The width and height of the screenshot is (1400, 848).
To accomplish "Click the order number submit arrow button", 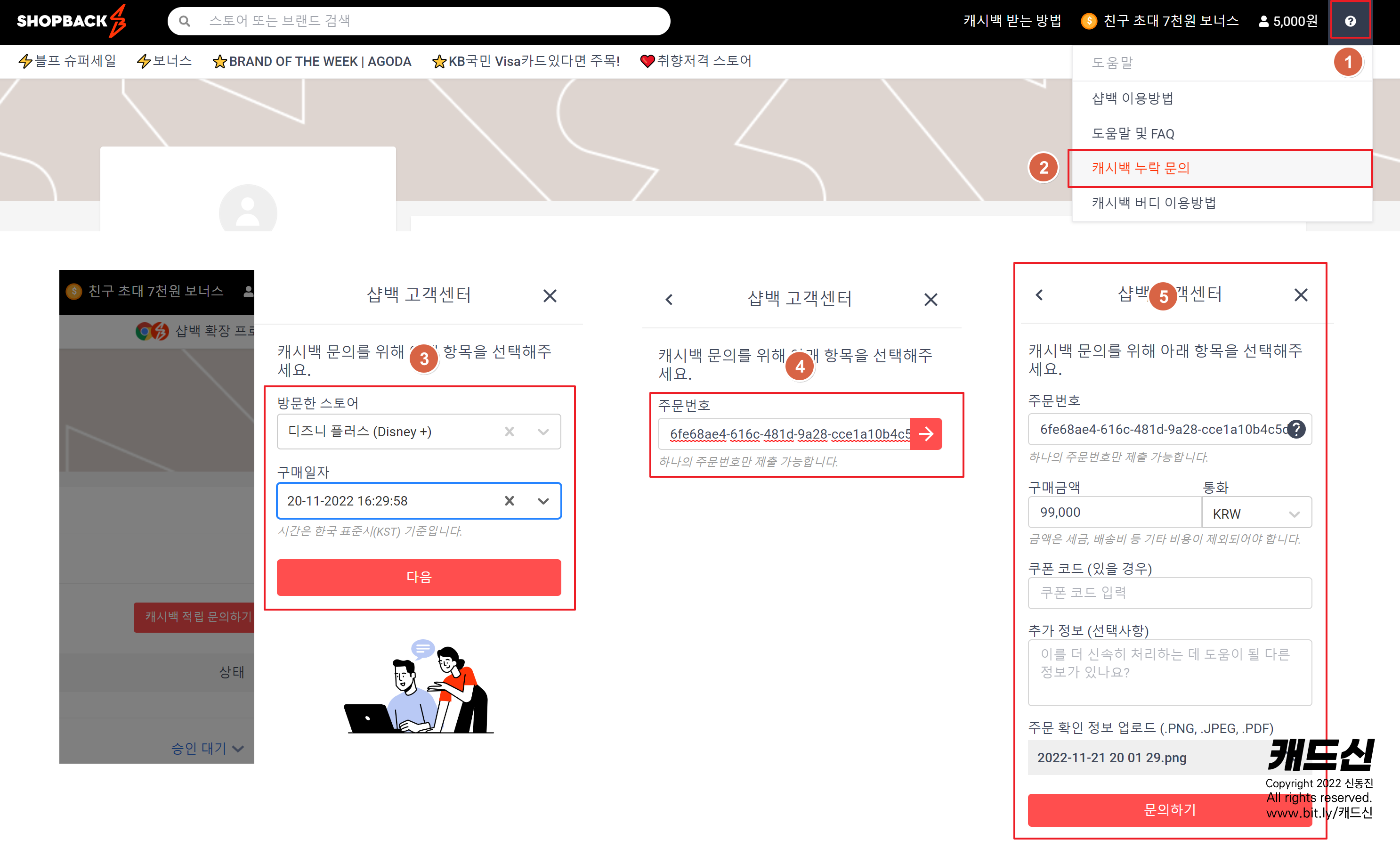I will click(x=926, y=434).
